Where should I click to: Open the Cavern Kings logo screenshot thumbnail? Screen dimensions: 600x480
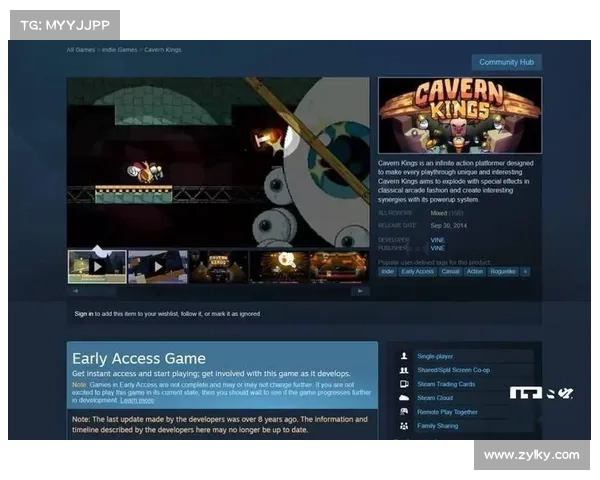point(218,267)
